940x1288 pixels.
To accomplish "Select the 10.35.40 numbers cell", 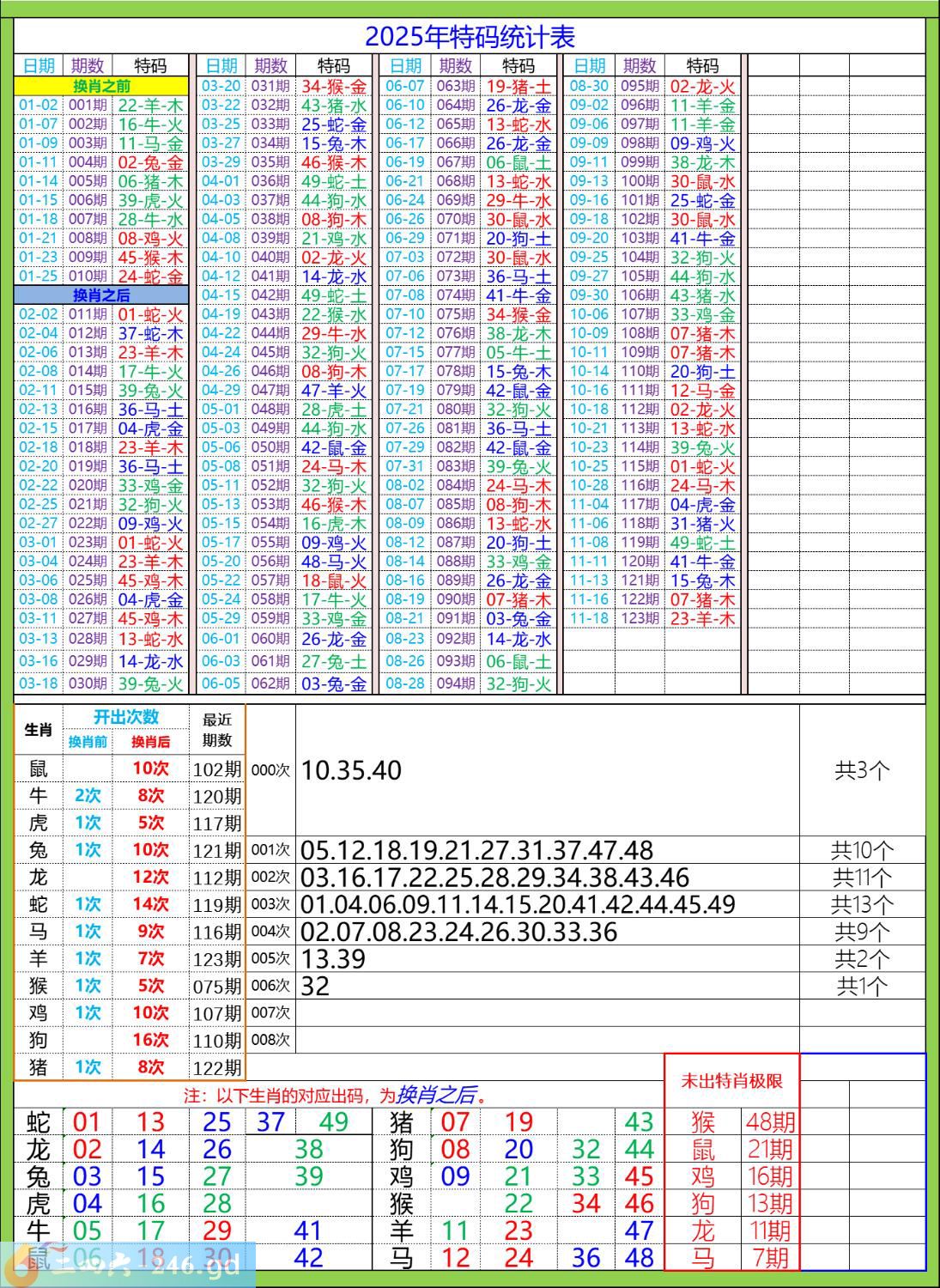I will (352, 770).
